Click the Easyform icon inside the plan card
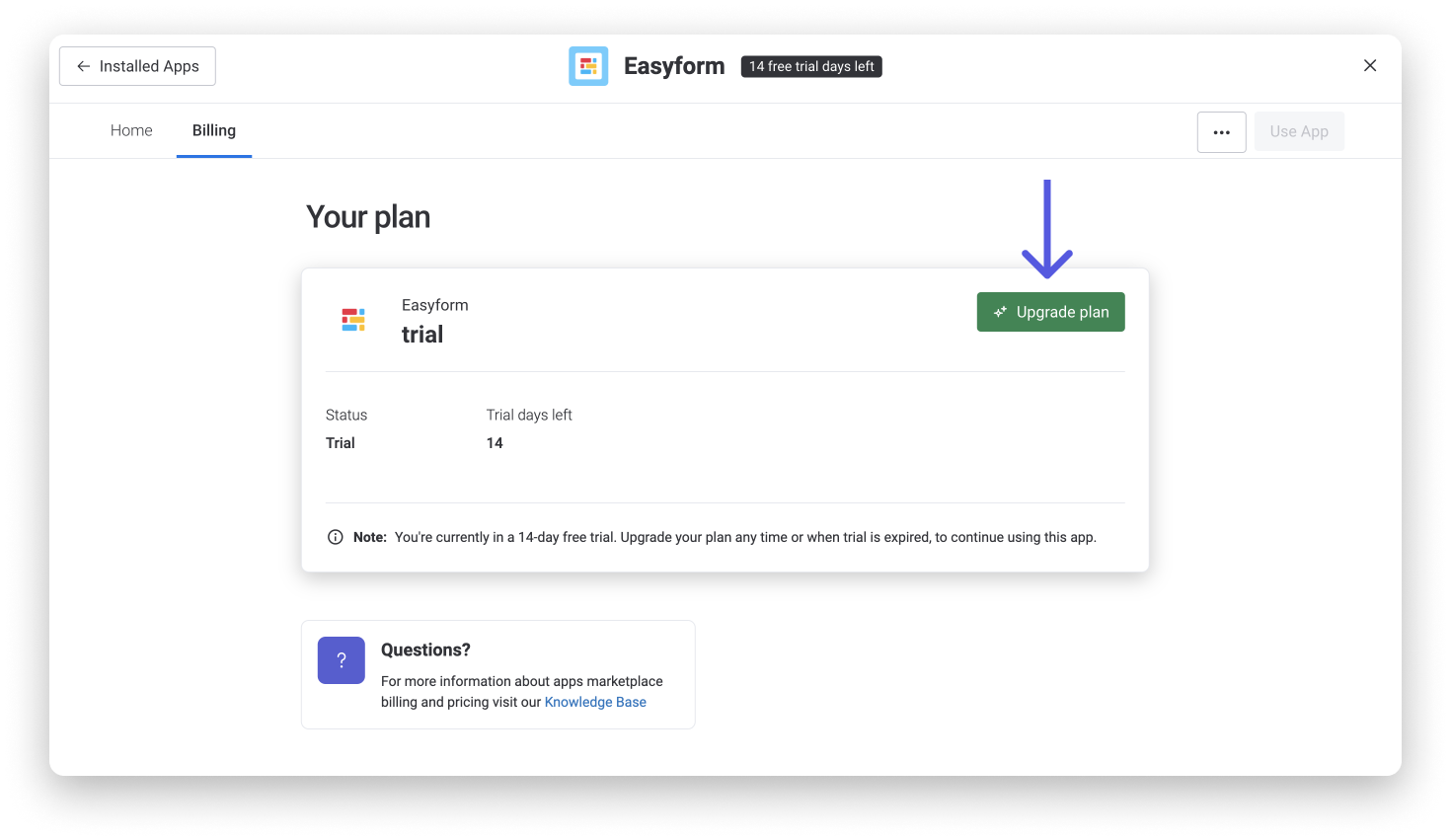The width and height of the screenshot is (1451, 840). click(x=353, y=320)
